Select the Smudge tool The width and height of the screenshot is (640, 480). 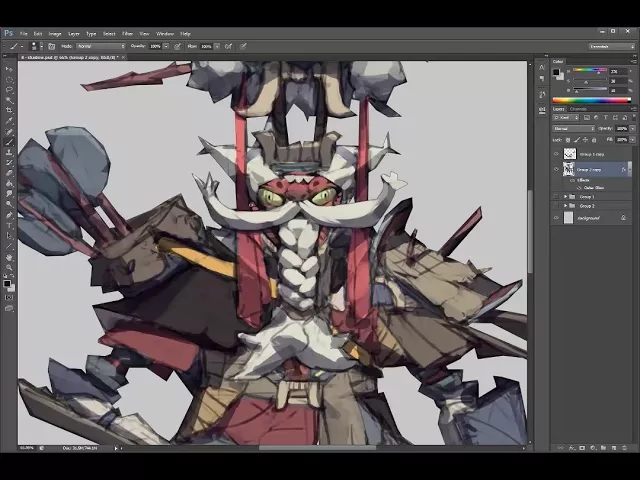pyautogui.click(x=9, y=193)
